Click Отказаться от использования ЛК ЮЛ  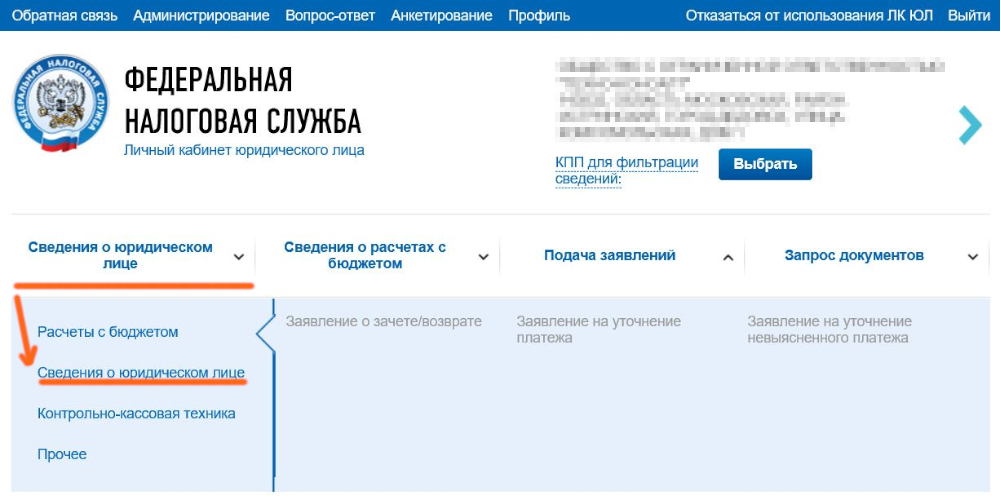[809, 15]
